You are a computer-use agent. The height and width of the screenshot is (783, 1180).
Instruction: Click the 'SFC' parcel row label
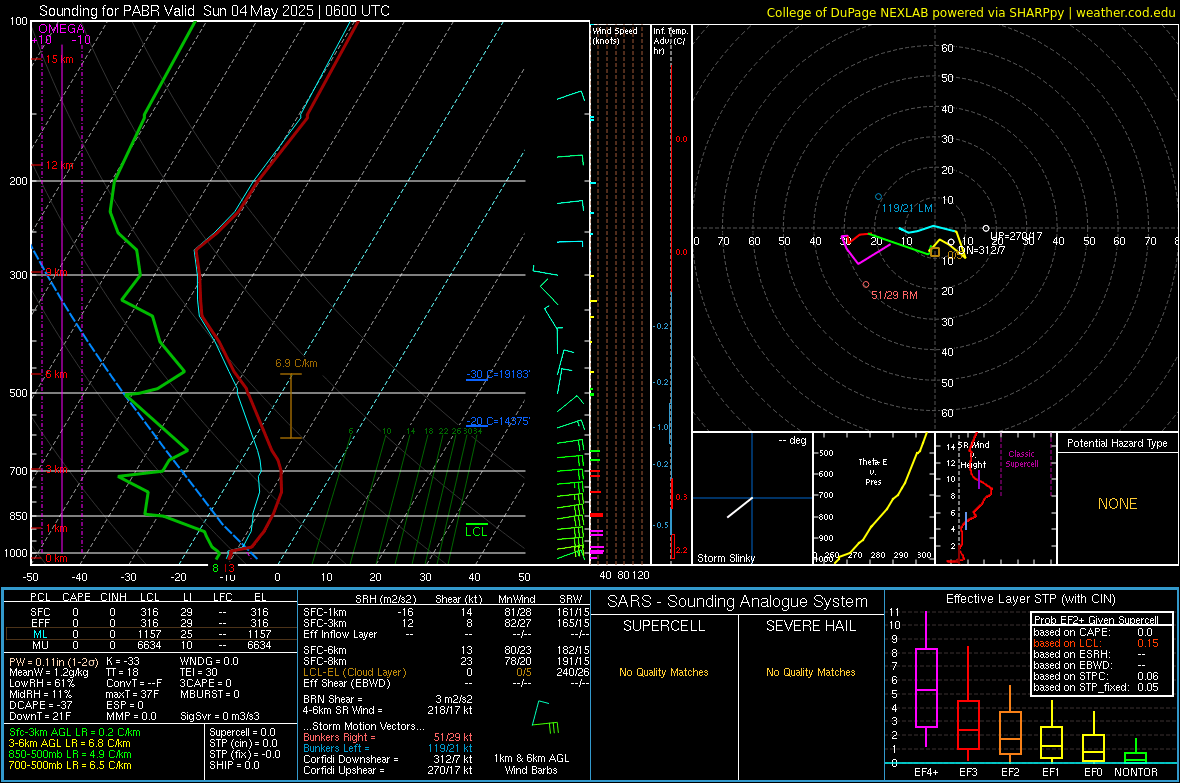coord(40,612)
